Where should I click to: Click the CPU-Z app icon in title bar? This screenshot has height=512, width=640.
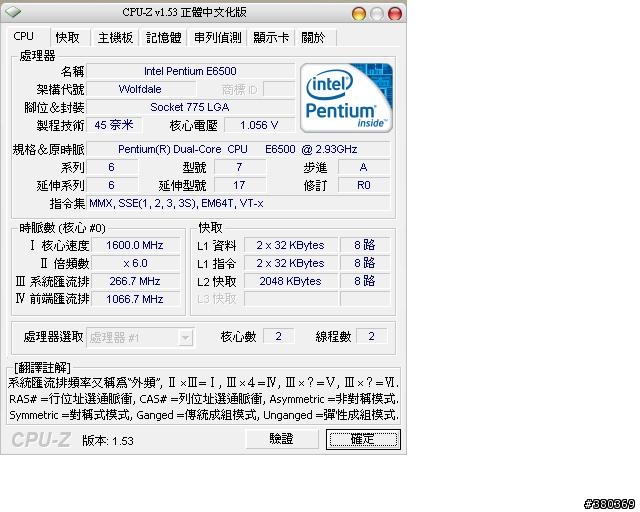click(13, 12)
